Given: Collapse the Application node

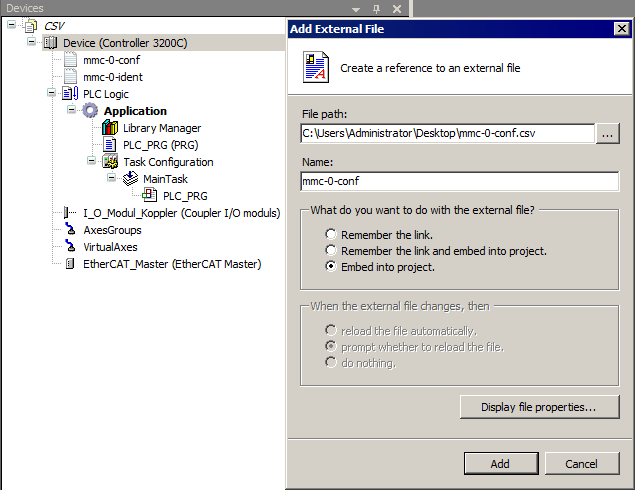Looking at the screenshot, I should click(x=71, y=109).
